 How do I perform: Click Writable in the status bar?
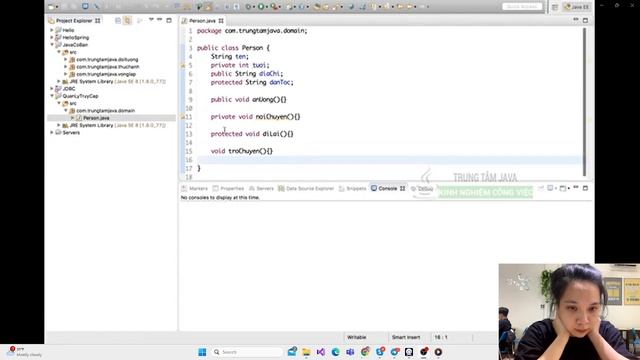(x=356, y=338)
